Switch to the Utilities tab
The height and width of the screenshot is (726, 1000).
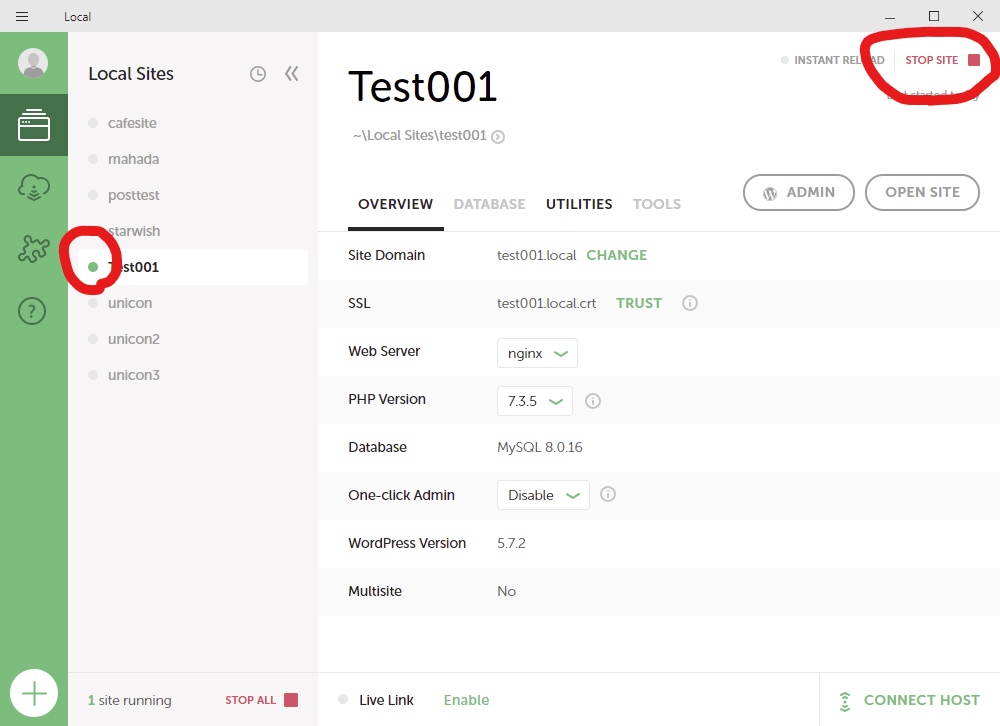579,204
